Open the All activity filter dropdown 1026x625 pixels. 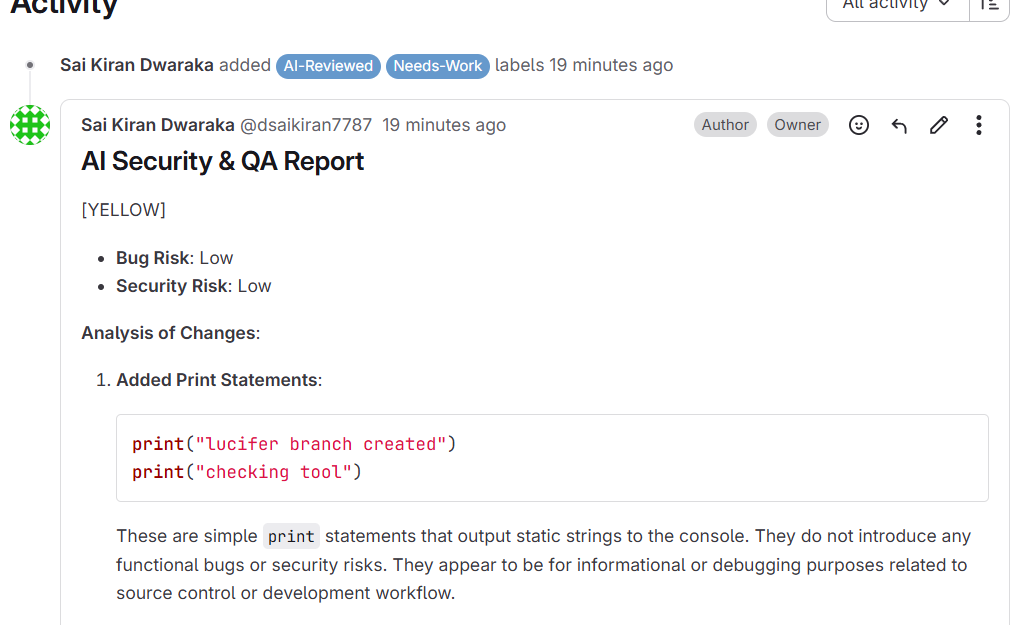click(x=897, y=6)
